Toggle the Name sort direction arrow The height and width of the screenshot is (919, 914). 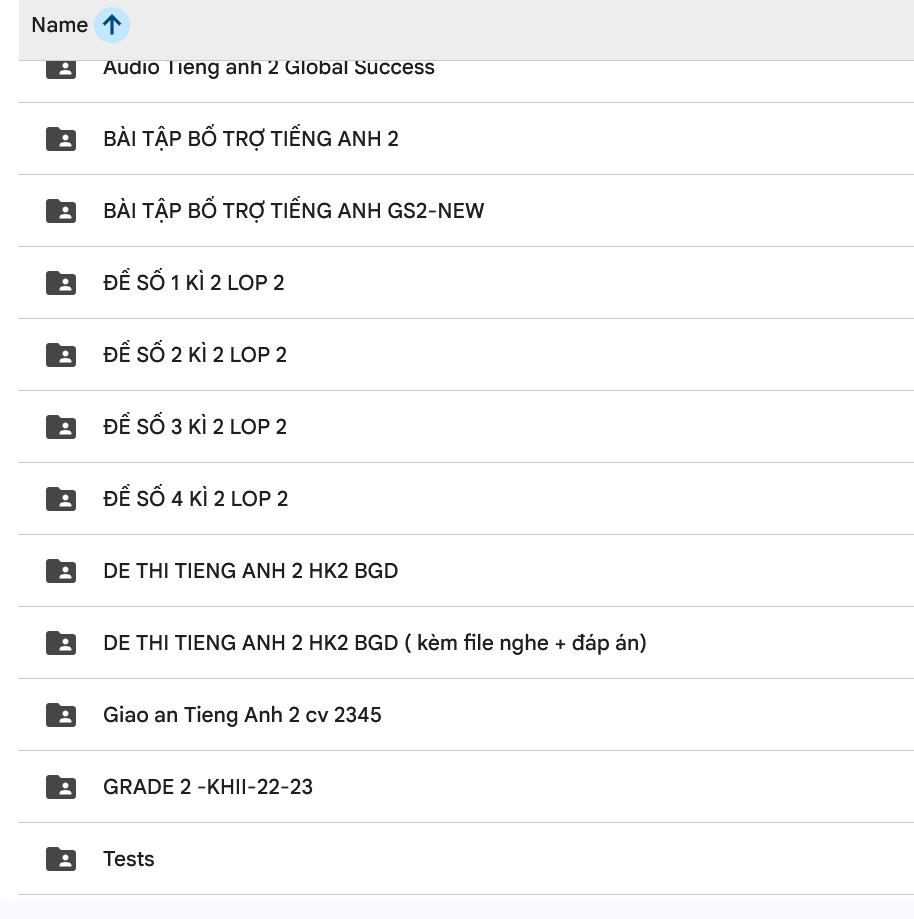[112, 26]
